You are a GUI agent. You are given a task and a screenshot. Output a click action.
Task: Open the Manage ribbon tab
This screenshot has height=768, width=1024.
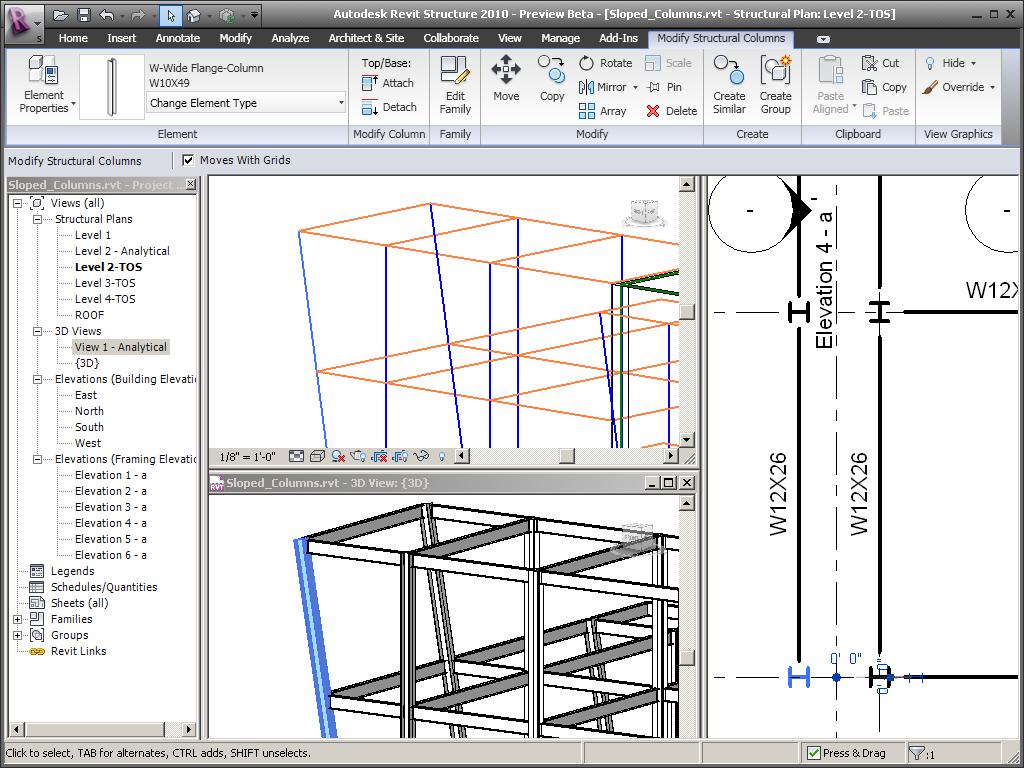coord(560,38)
